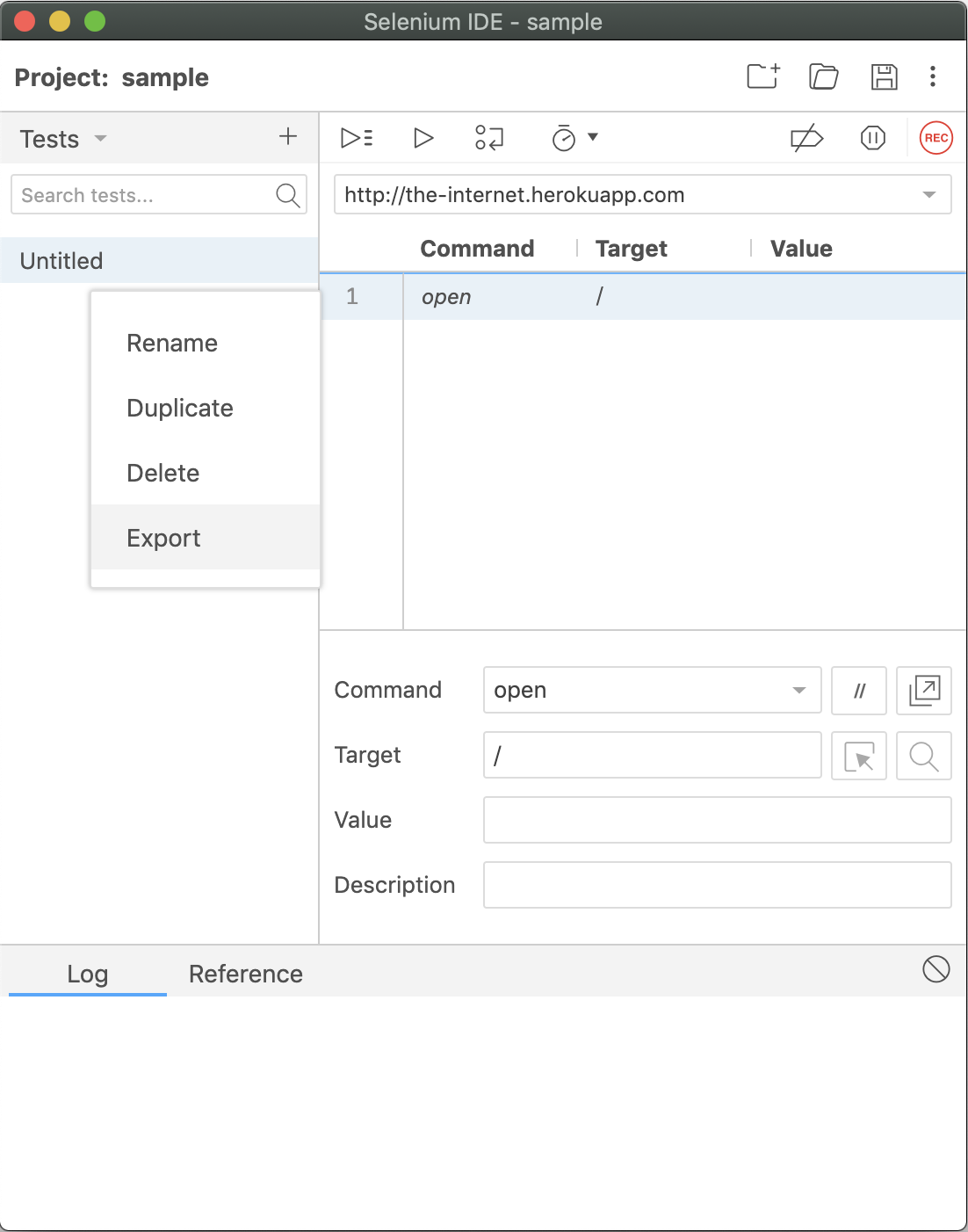The height and width of the screenshot is (1232, 968).
Task: Choose Export from the context menu
Action: tap(164, 538)
